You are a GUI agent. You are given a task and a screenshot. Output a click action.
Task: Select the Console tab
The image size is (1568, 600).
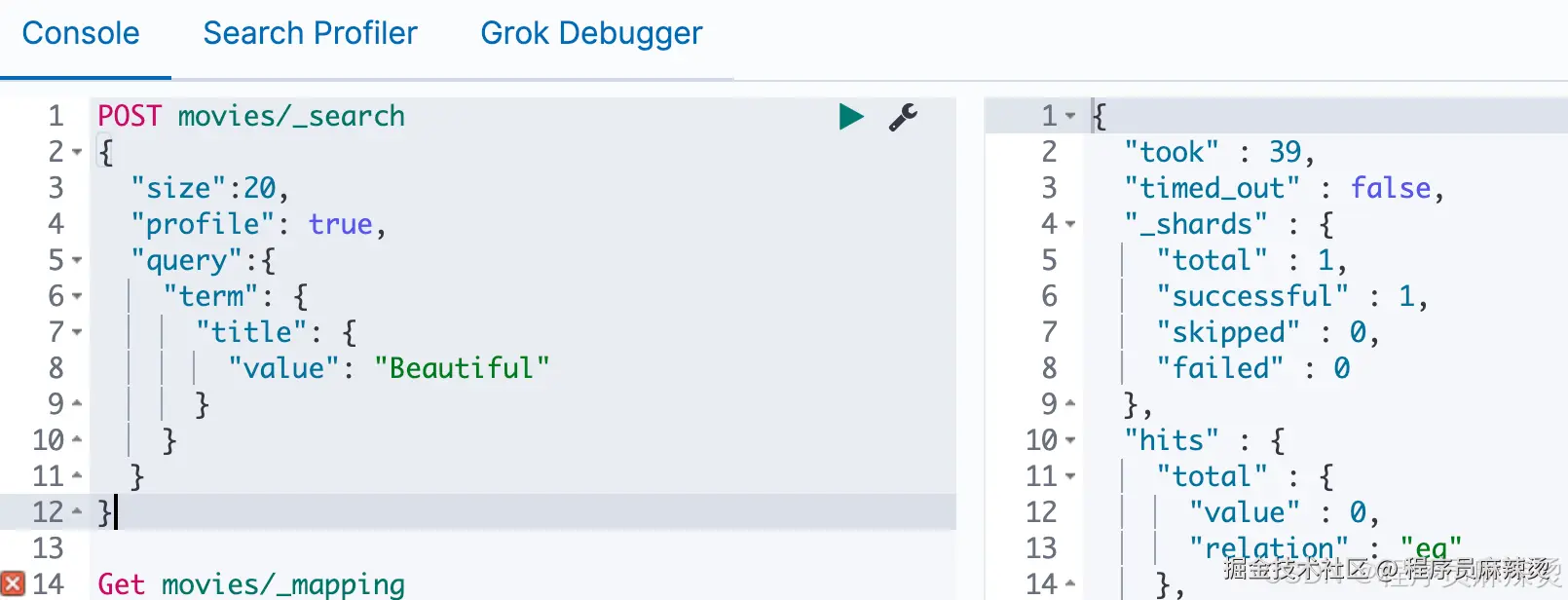81,33
